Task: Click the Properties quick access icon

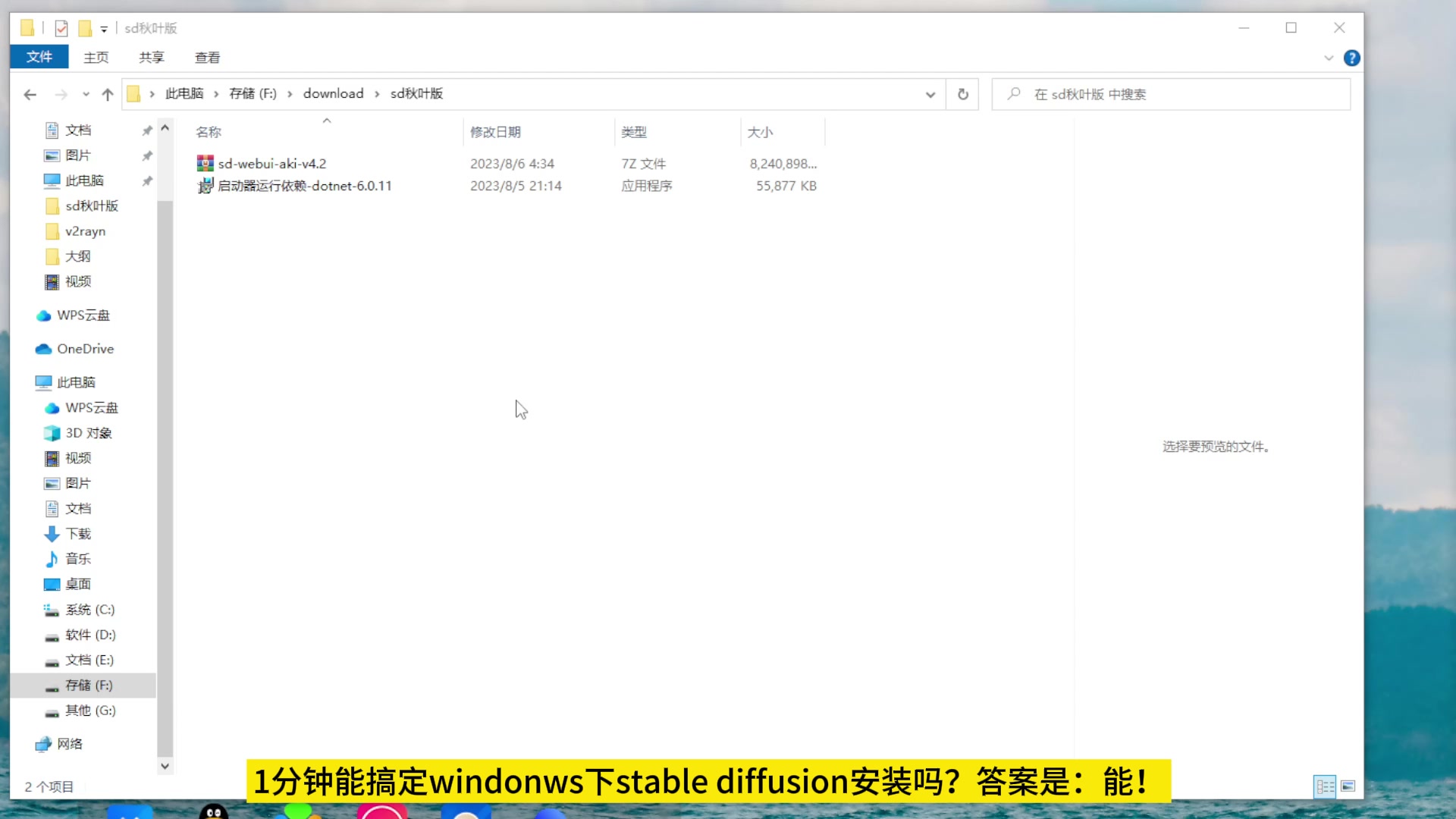Action: pos(61,29)
